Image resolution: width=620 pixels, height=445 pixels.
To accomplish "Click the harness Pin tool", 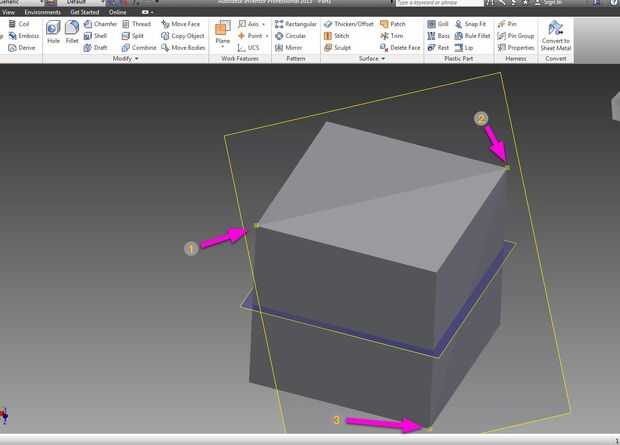I will pyautogui.click(x=507, y=24).
